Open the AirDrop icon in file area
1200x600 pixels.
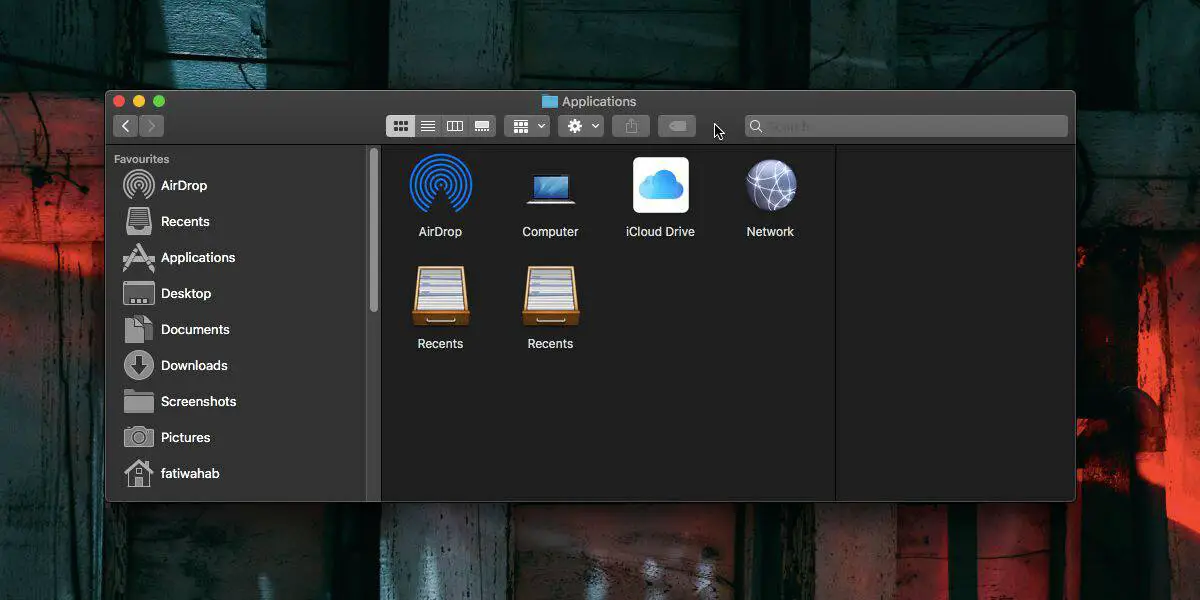pyautogui.click(x=440, y=185)
